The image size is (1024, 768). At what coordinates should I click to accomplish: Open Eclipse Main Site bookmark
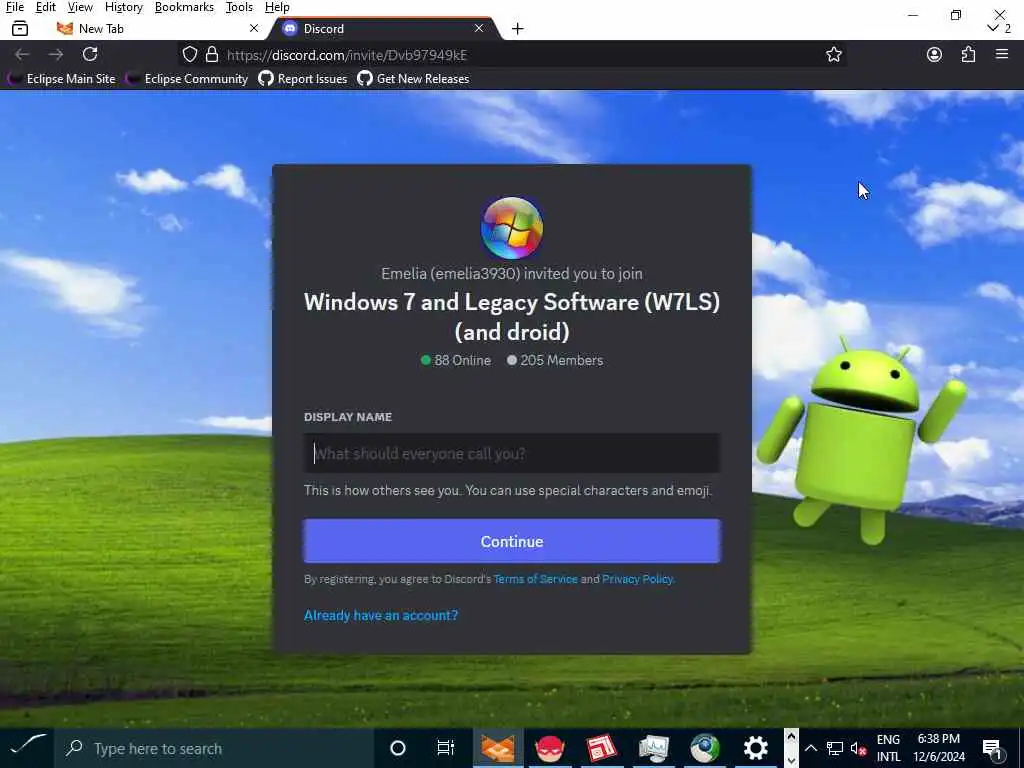pyautogui.click(x=61, y=78)
